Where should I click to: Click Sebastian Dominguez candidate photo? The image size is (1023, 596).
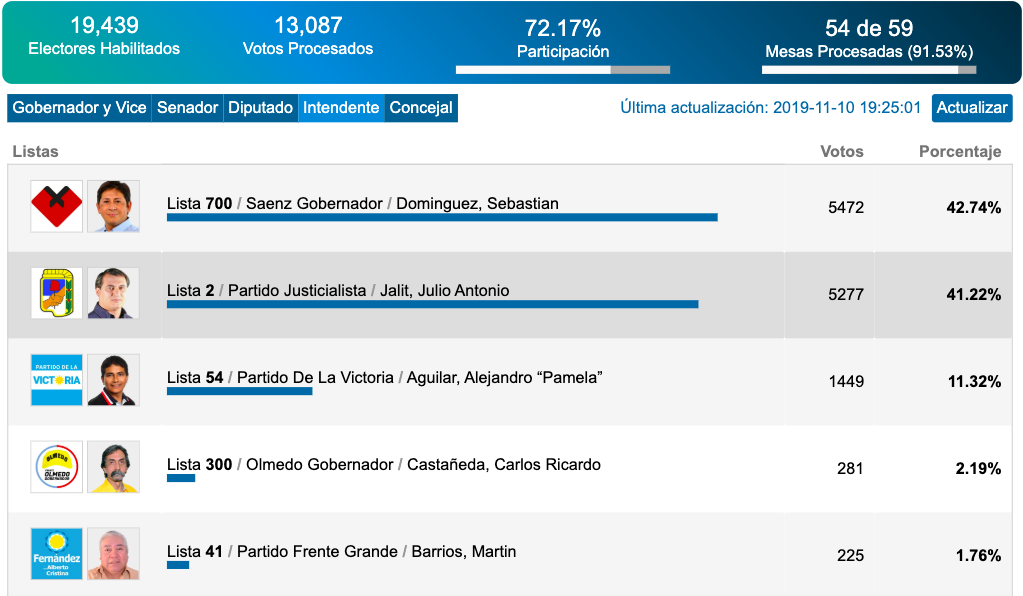click(x=113, y=207)
